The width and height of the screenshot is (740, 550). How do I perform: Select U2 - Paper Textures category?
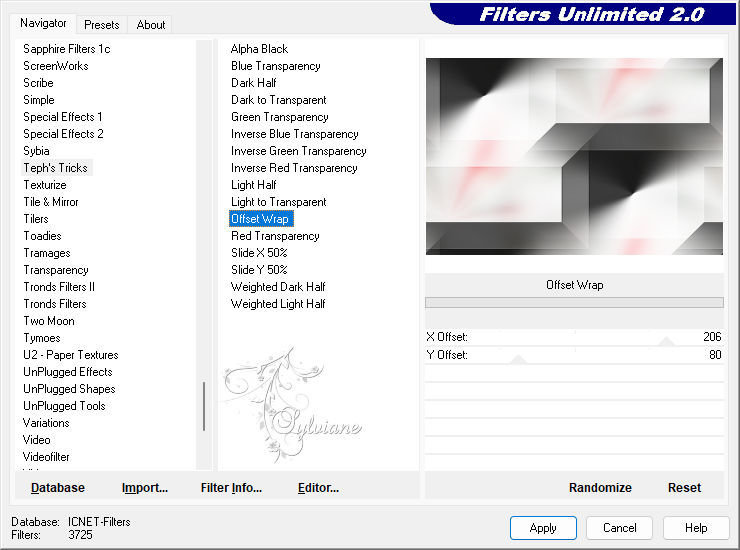(71, 355)
